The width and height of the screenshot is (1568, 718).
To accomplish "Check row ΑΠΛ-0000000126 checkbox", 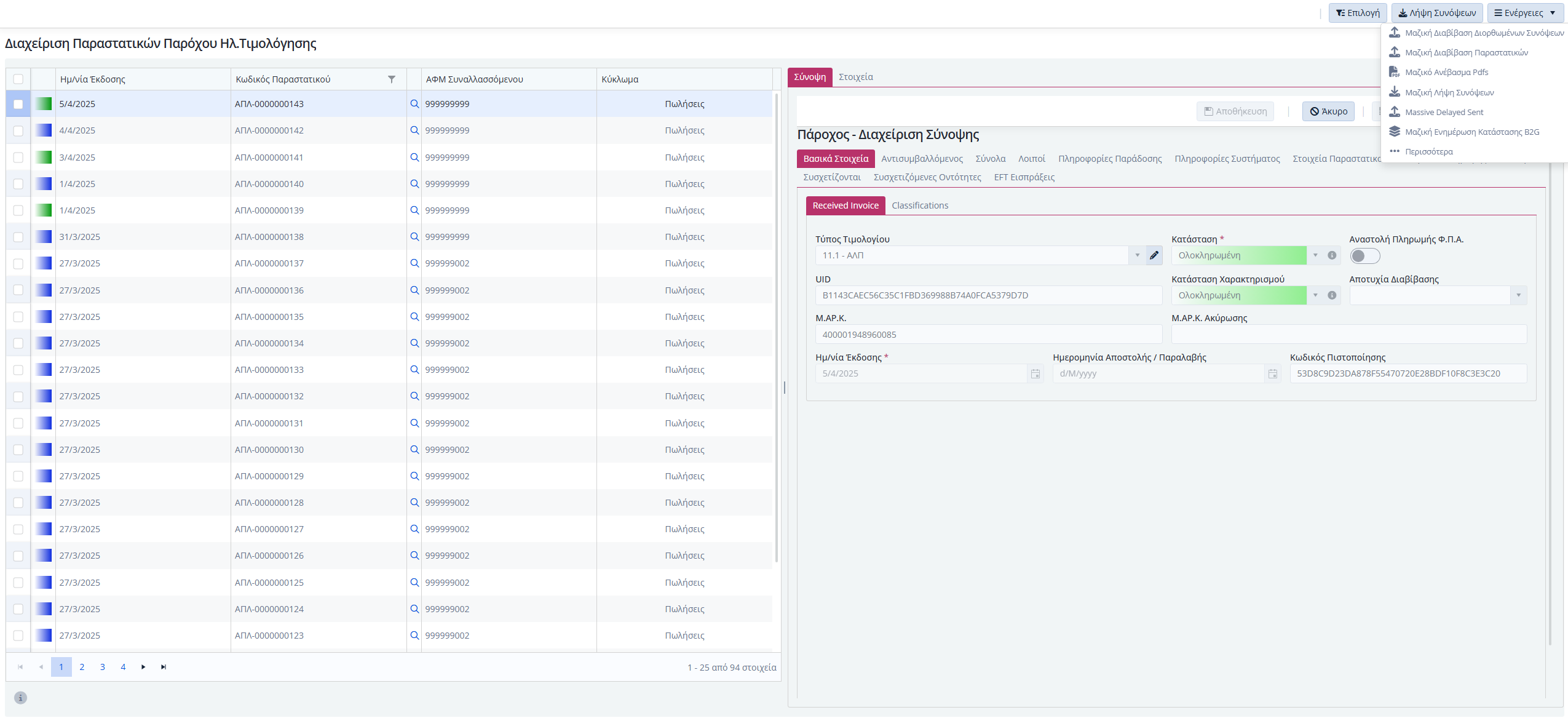I will 18,556.
